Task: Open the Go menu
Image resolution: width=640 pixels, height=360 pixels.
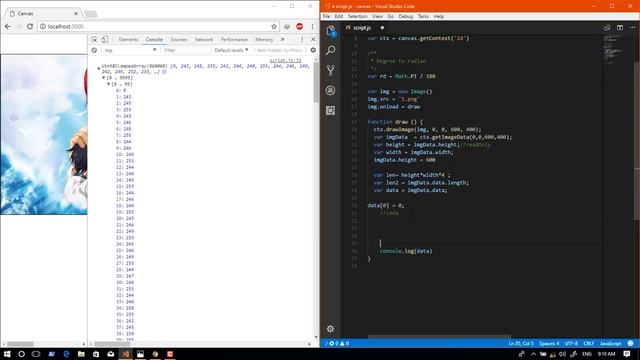Action: pyautogui.click(x=391, y=16)
